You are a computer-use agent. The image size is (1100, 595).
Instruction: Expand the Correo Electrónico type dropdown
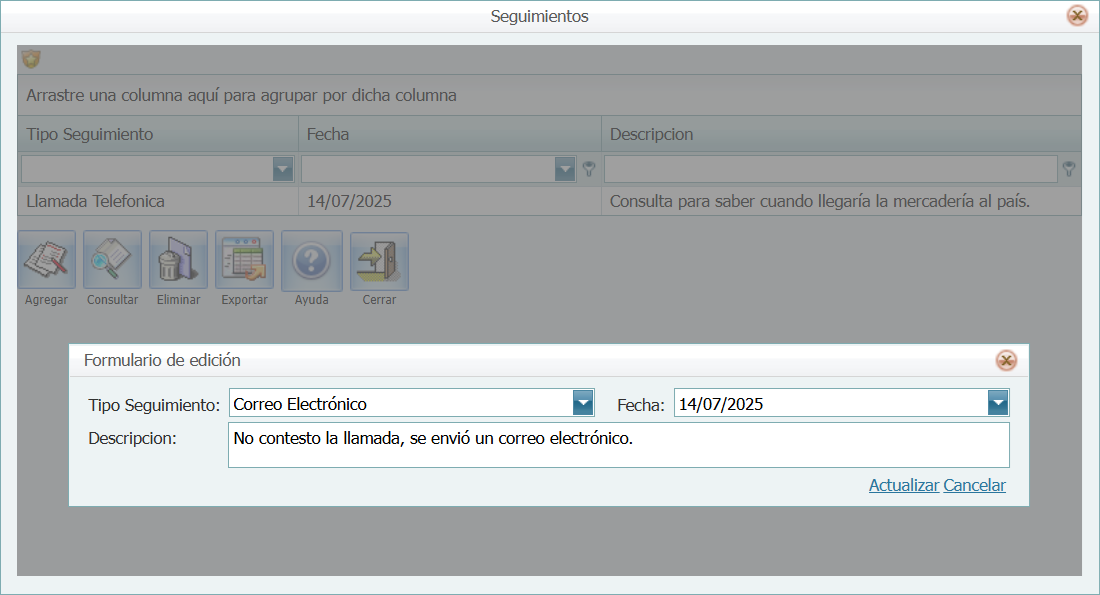(x=583, y=403)
